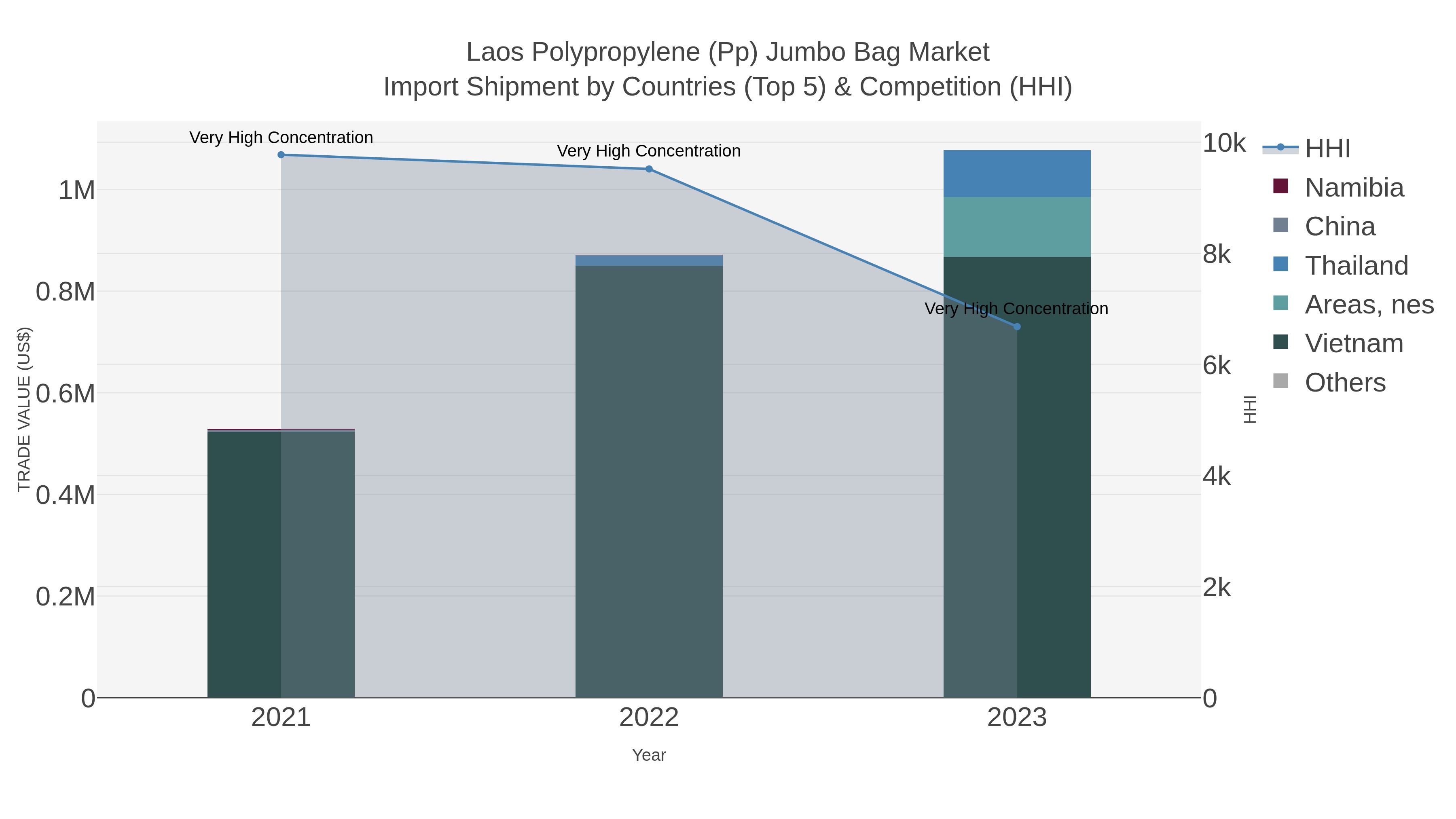Screen dimensions: 1456x819
Task: Click the HHI line marker icon in legend
Action: click(1280, 148)
